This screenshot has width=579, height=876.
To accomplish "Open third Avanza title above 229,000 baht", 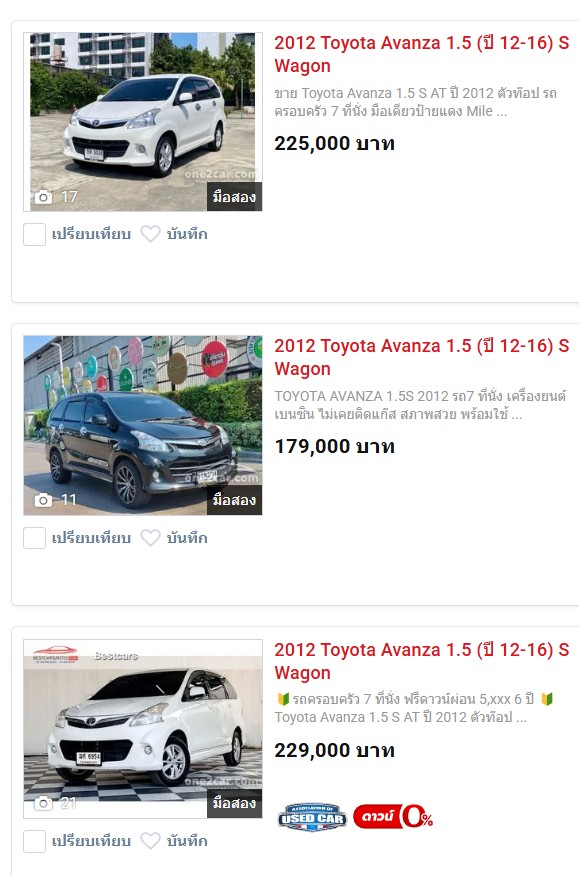I will tap(421, 661).
